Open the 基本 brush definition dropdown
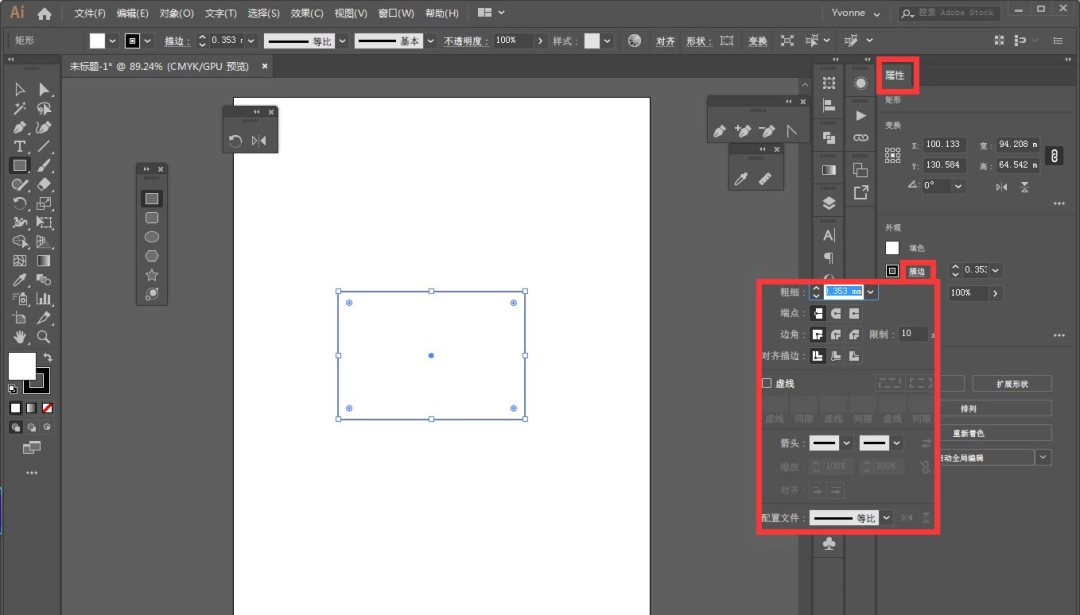The width and height of the screenshot is (1080, 615). (430, 41)
